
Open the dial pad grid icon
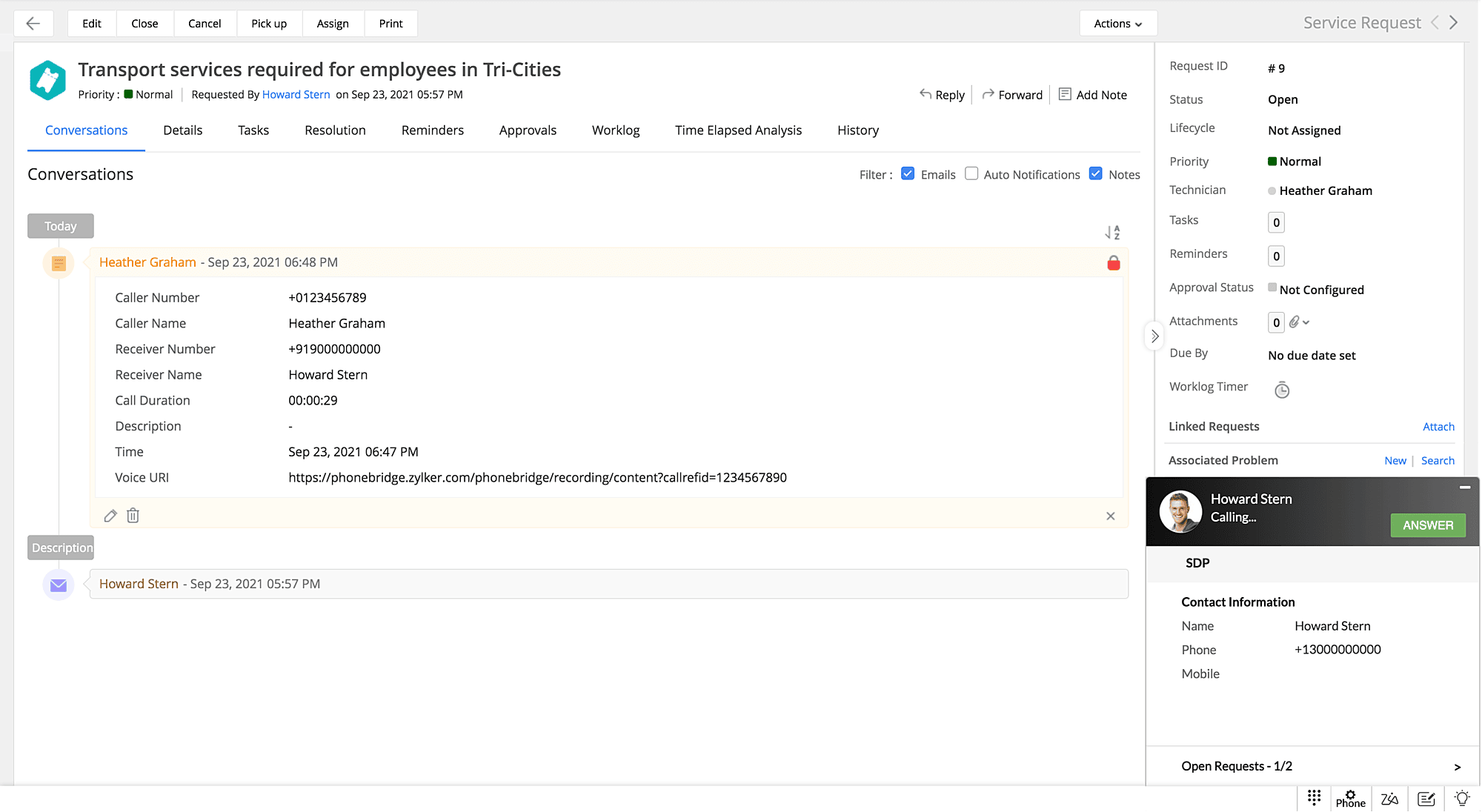[1314, 798]
